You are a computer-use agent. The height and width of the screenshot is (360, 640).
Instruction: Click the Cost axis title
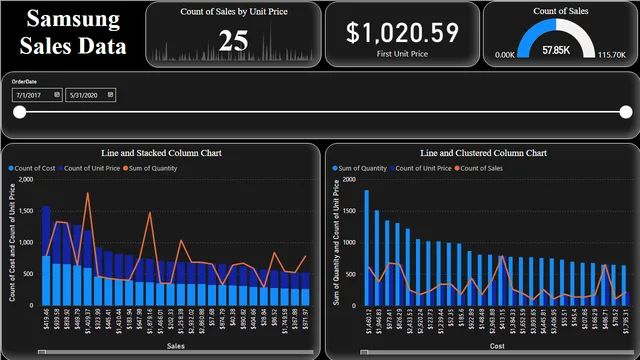(497, 346)
